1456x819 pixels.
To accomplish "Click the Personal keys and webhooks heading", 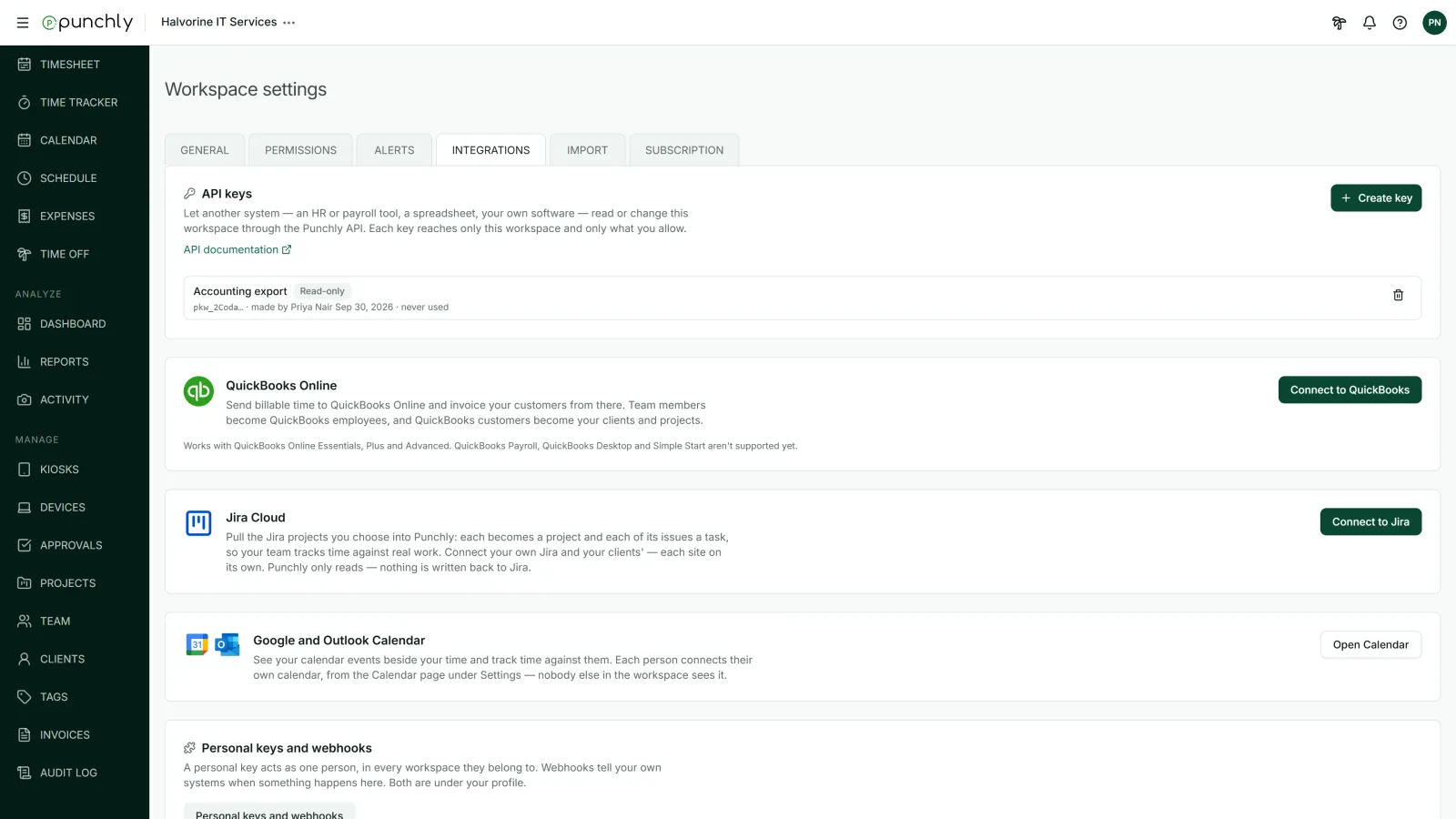I will point(287,748).
